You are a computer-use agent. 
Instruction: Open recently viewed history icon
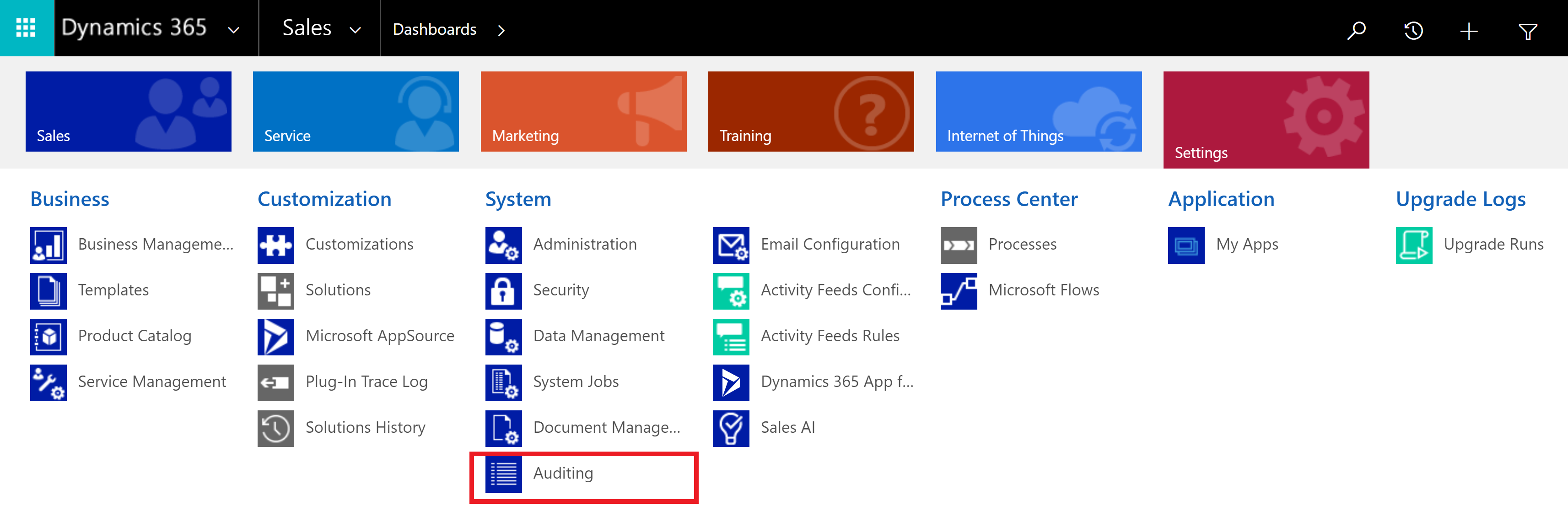[x=1413, y=30]
